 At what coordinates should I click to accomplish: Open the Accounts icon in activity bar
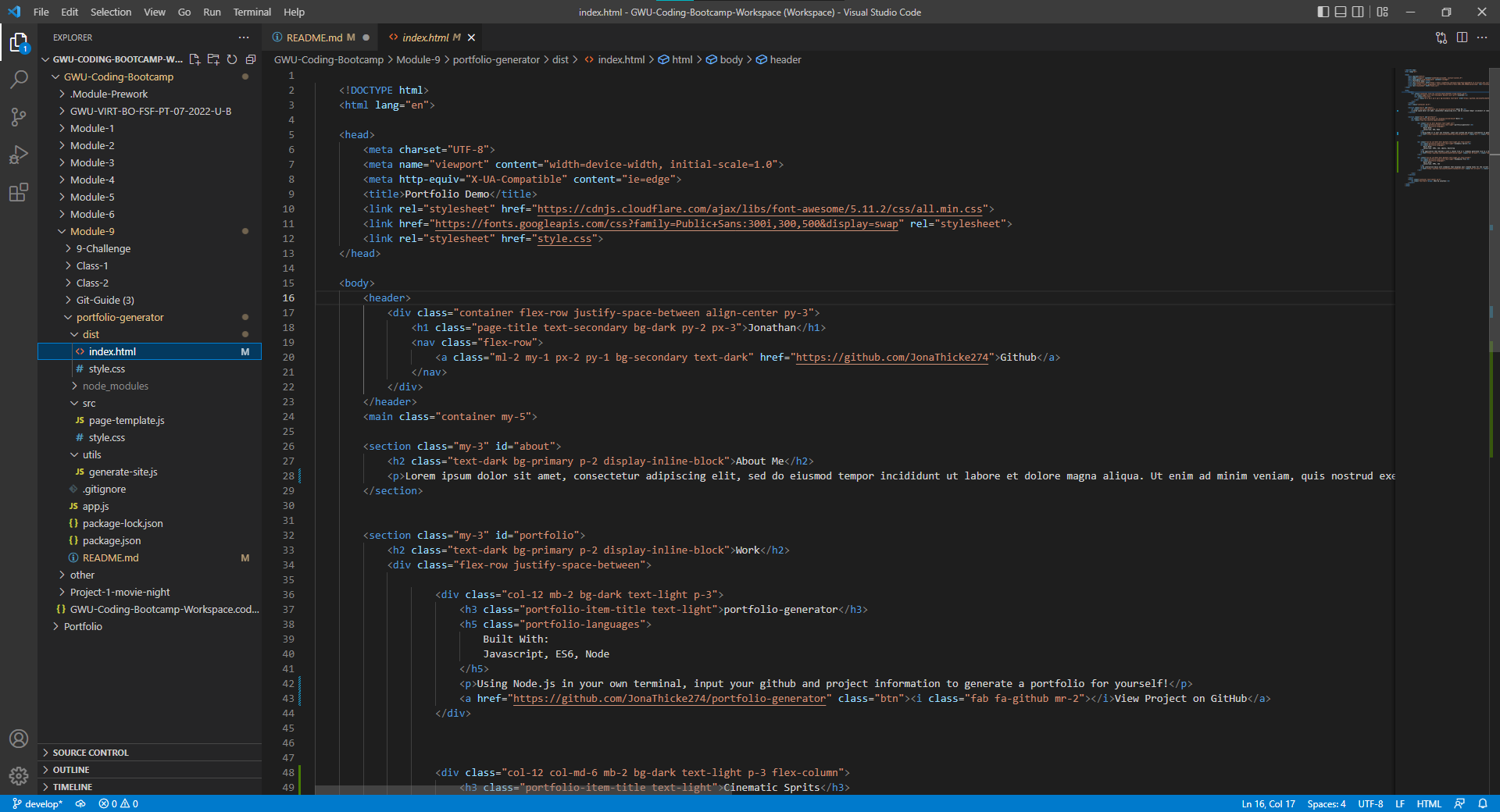(x=19, y=739)
